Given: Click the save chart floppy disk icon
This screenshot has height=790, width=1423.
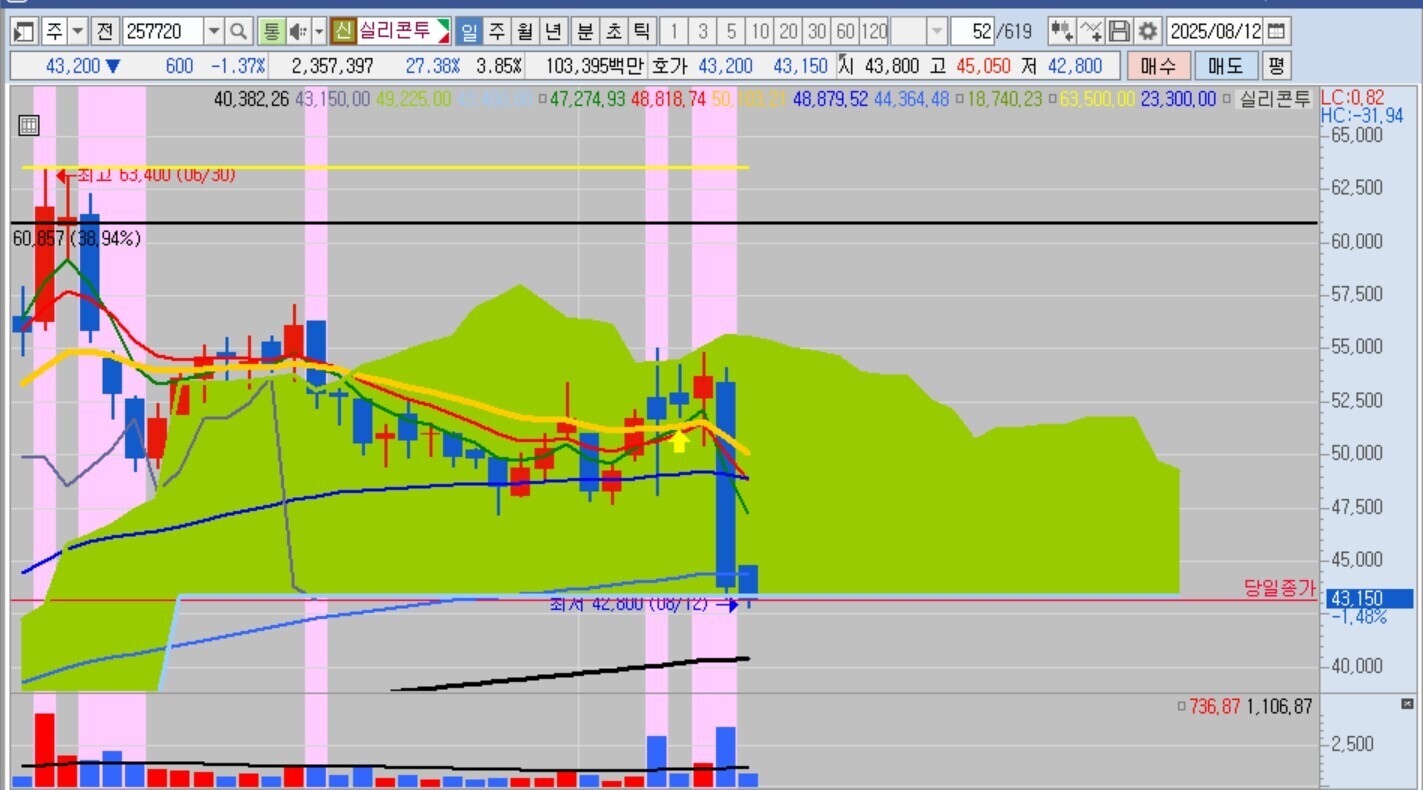Looking at the screenshot, I should (1120, 31).
